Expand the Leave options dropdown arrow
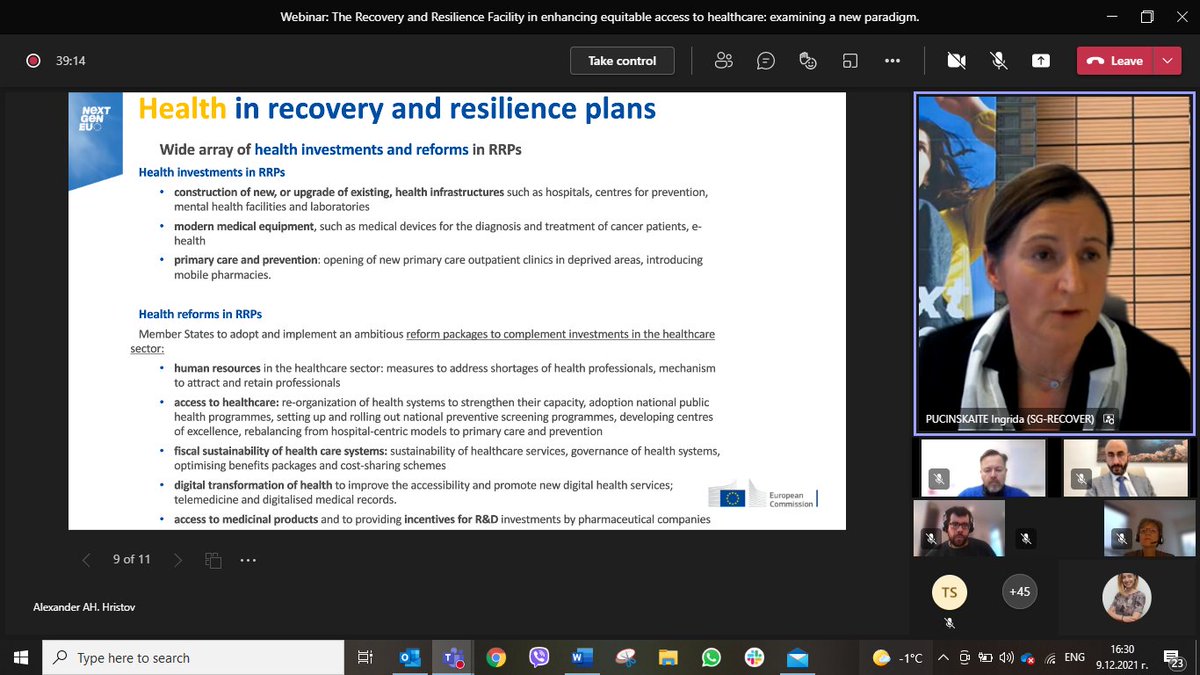Image resolution: width=1200 pixels, height=675 pixels. coord(1168,61)
